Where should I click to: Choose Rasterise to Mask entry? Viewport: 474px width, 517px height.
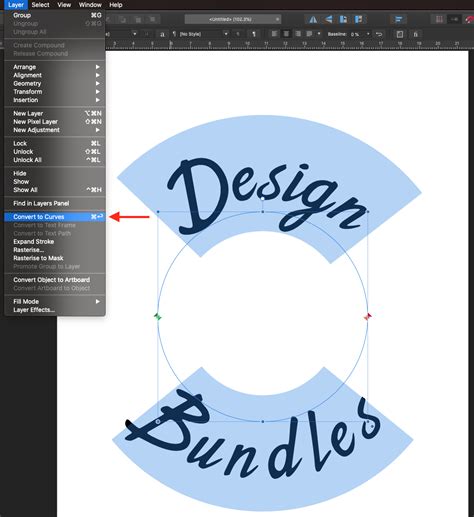pos(55,258)
